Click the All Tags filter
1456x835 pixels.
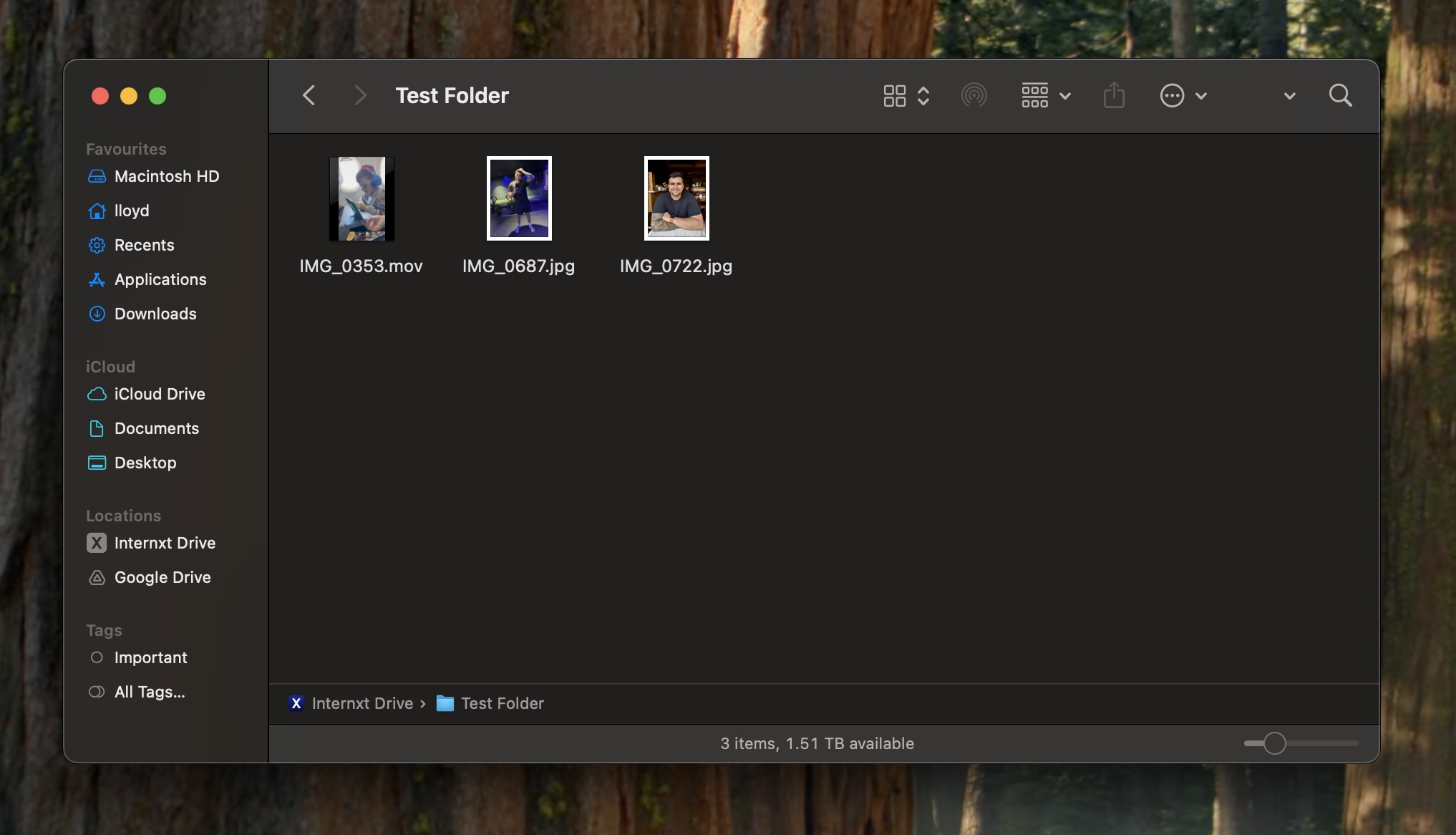147,692
